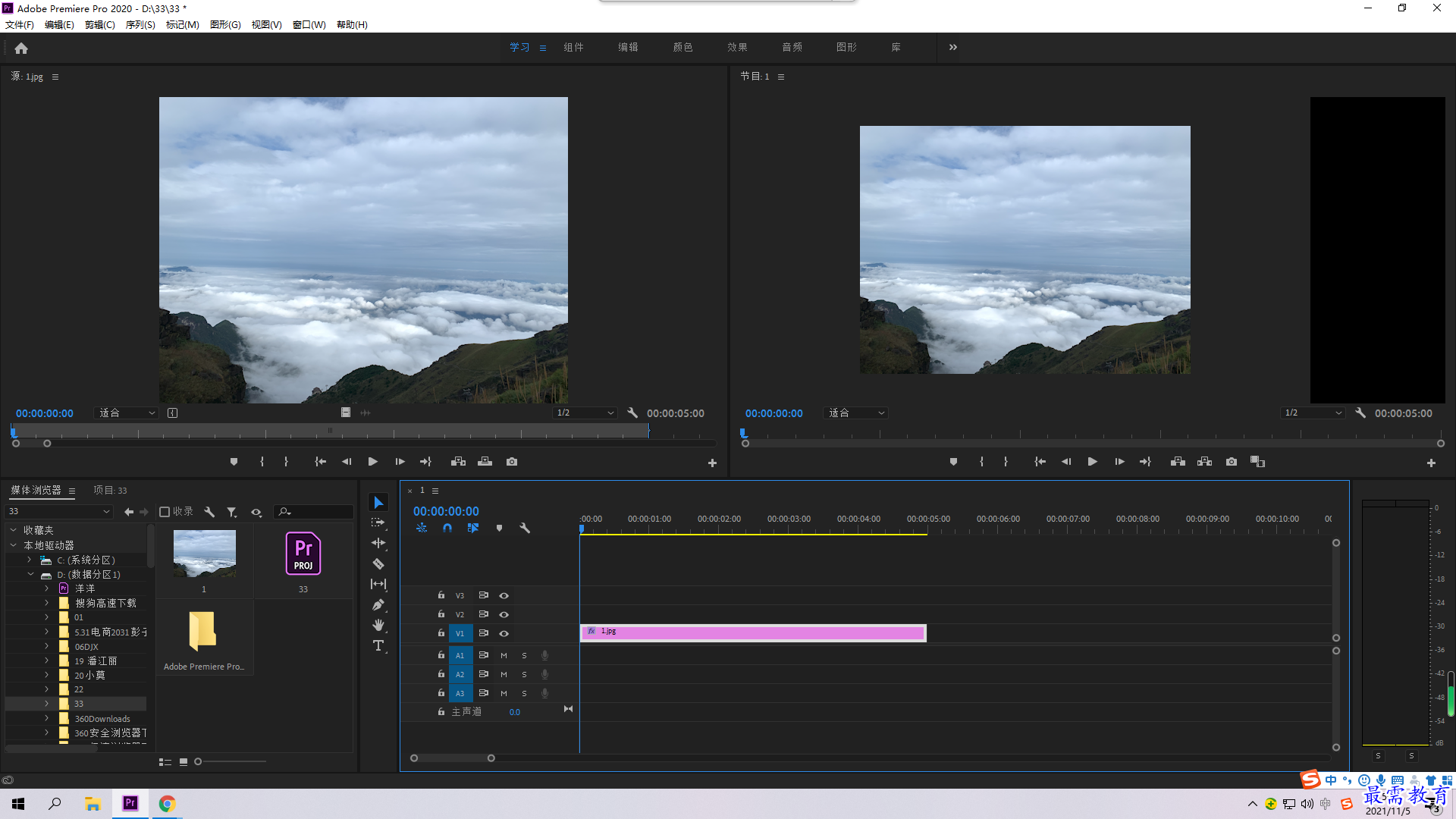Click Export Frame camera in source monitor
This screenshot has height=819, width=1456.
click(512, 462)
